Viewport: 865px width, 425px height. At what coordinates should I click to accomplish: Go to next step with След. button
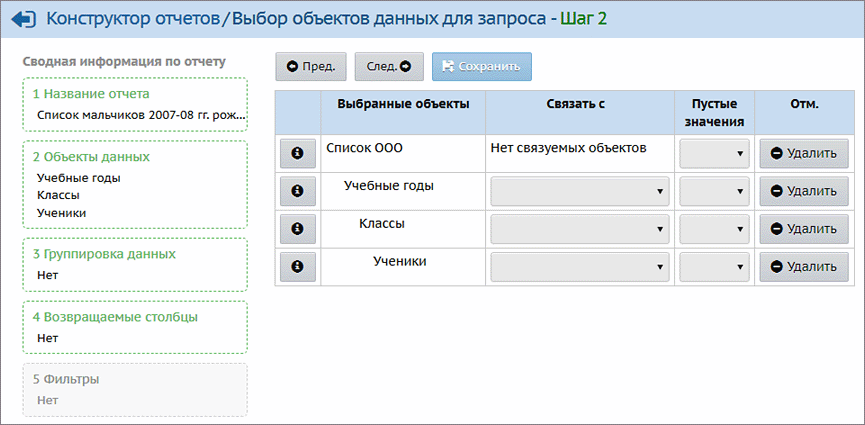[389, 67]
